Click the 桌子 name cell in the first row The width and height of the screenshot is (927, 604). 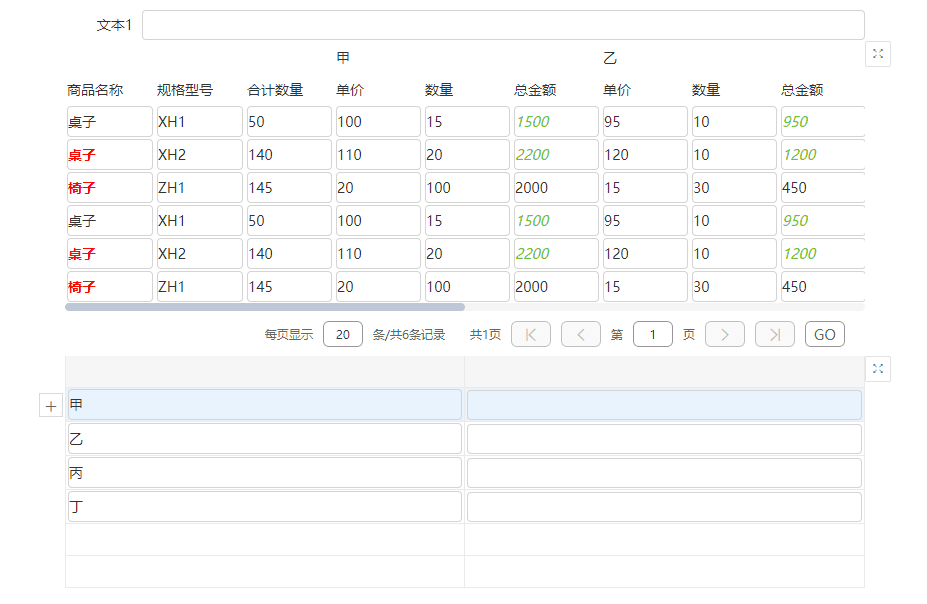109,122
